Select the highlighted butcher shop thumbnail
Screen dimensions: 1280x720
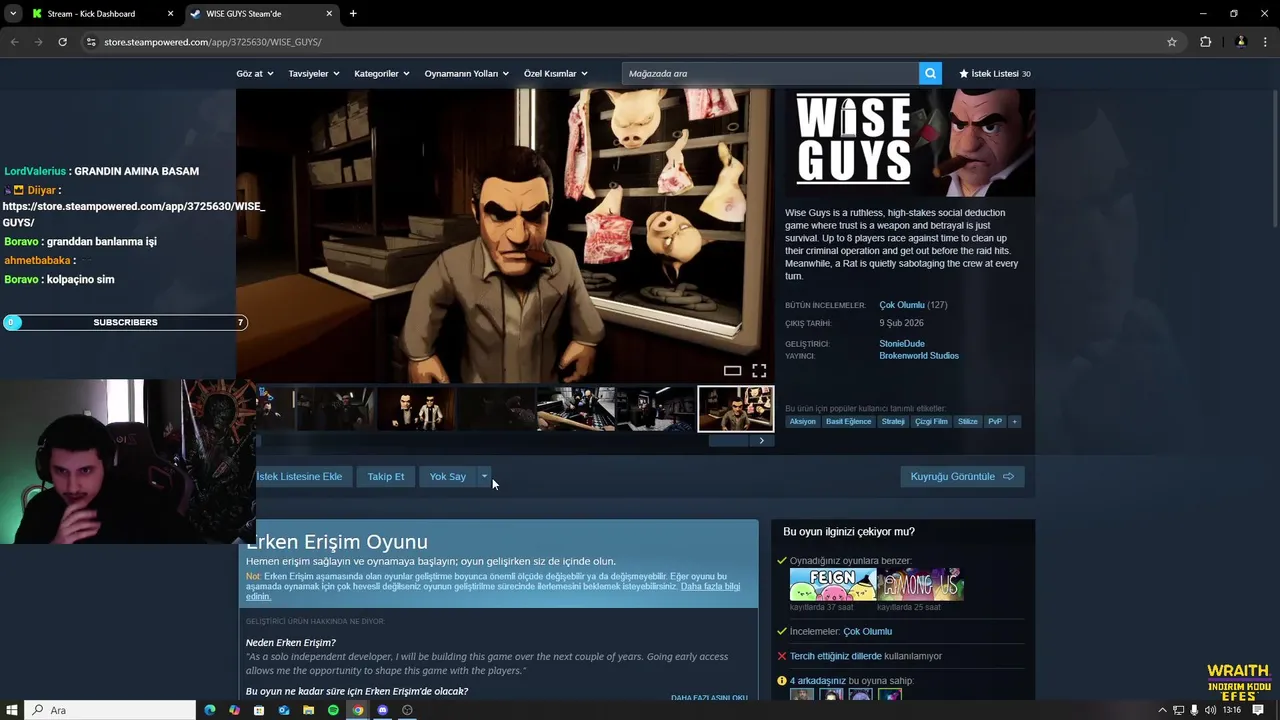coord(735,409)
